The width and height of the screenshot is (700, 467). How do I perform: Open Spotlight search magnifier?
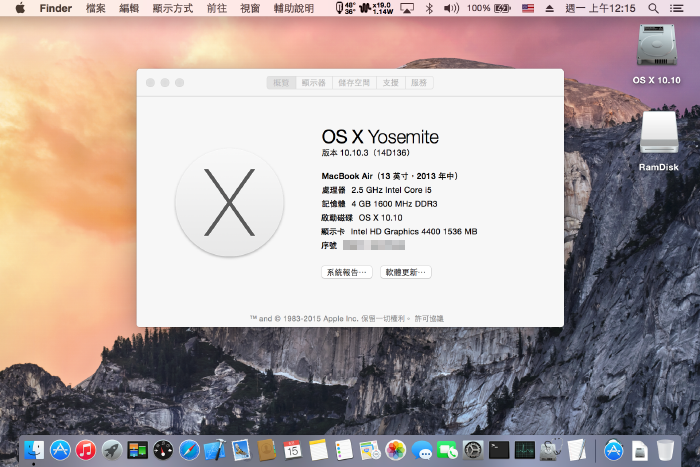coord(653,8)
